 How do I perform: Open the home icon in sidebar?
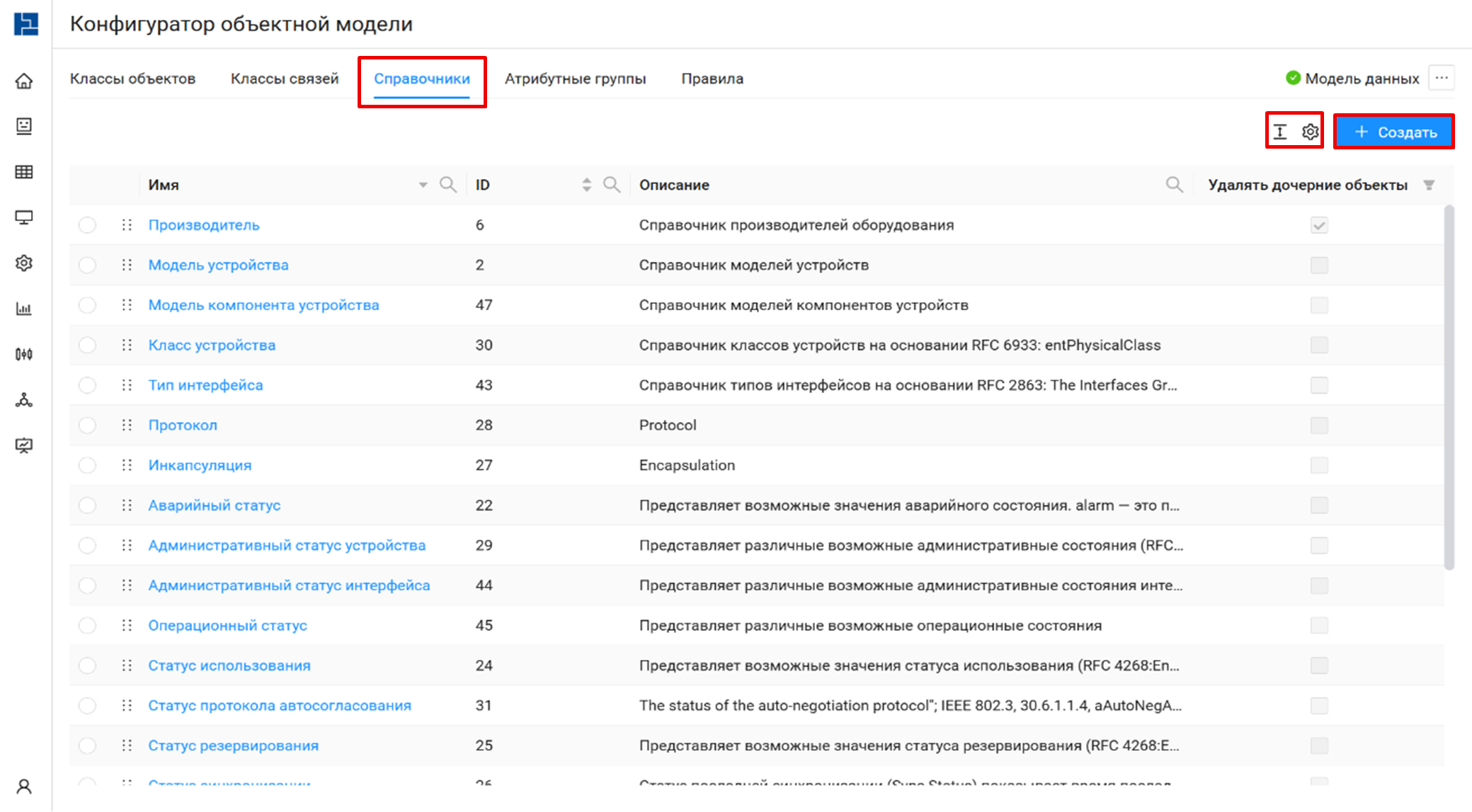24,81
